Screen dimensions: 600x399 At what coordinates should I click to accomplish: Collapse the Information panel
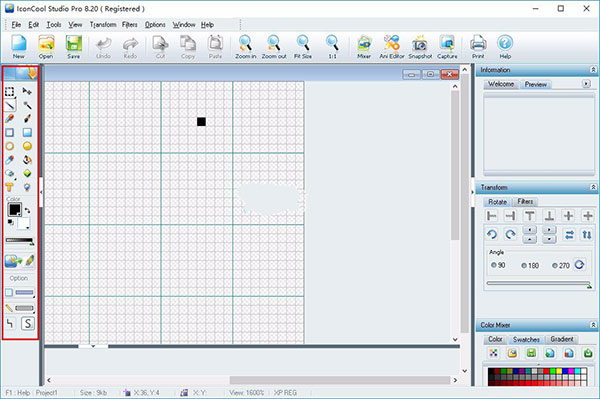[593, 70]
